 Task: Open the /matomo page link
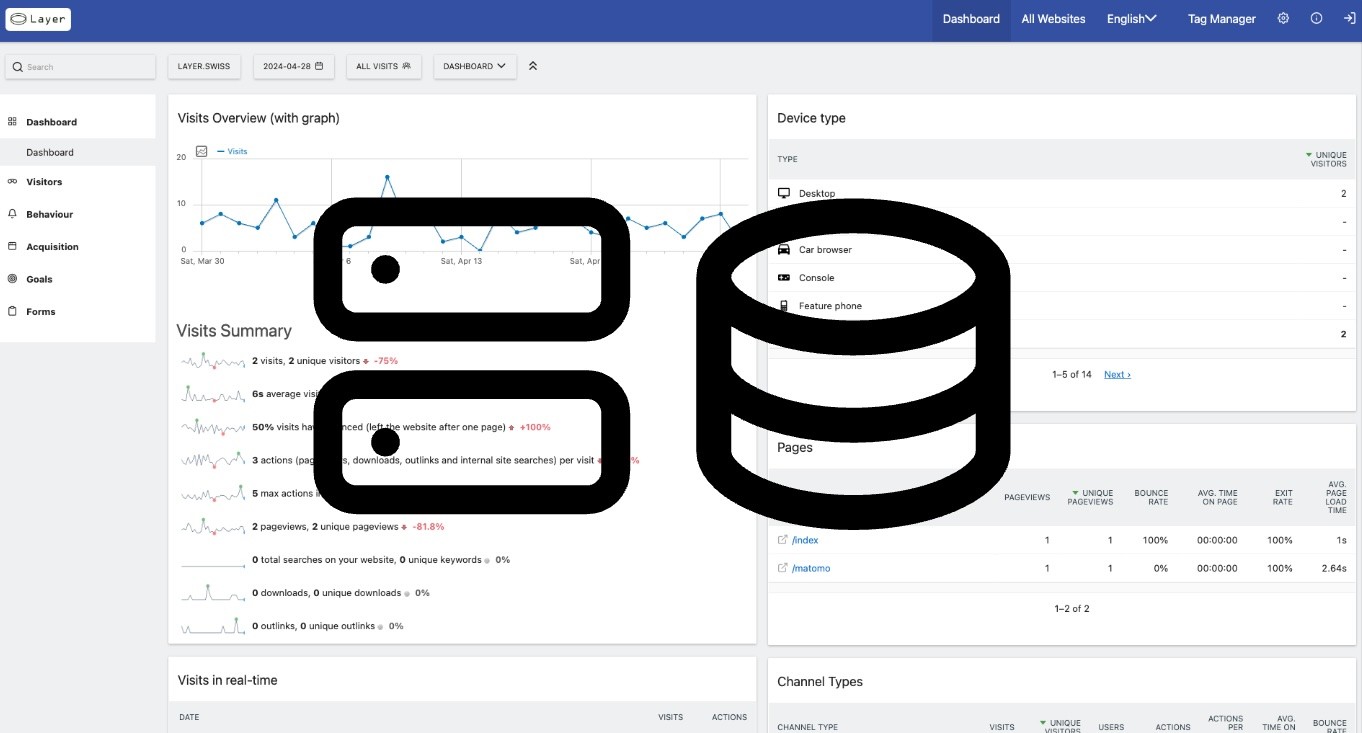(811, 568)
